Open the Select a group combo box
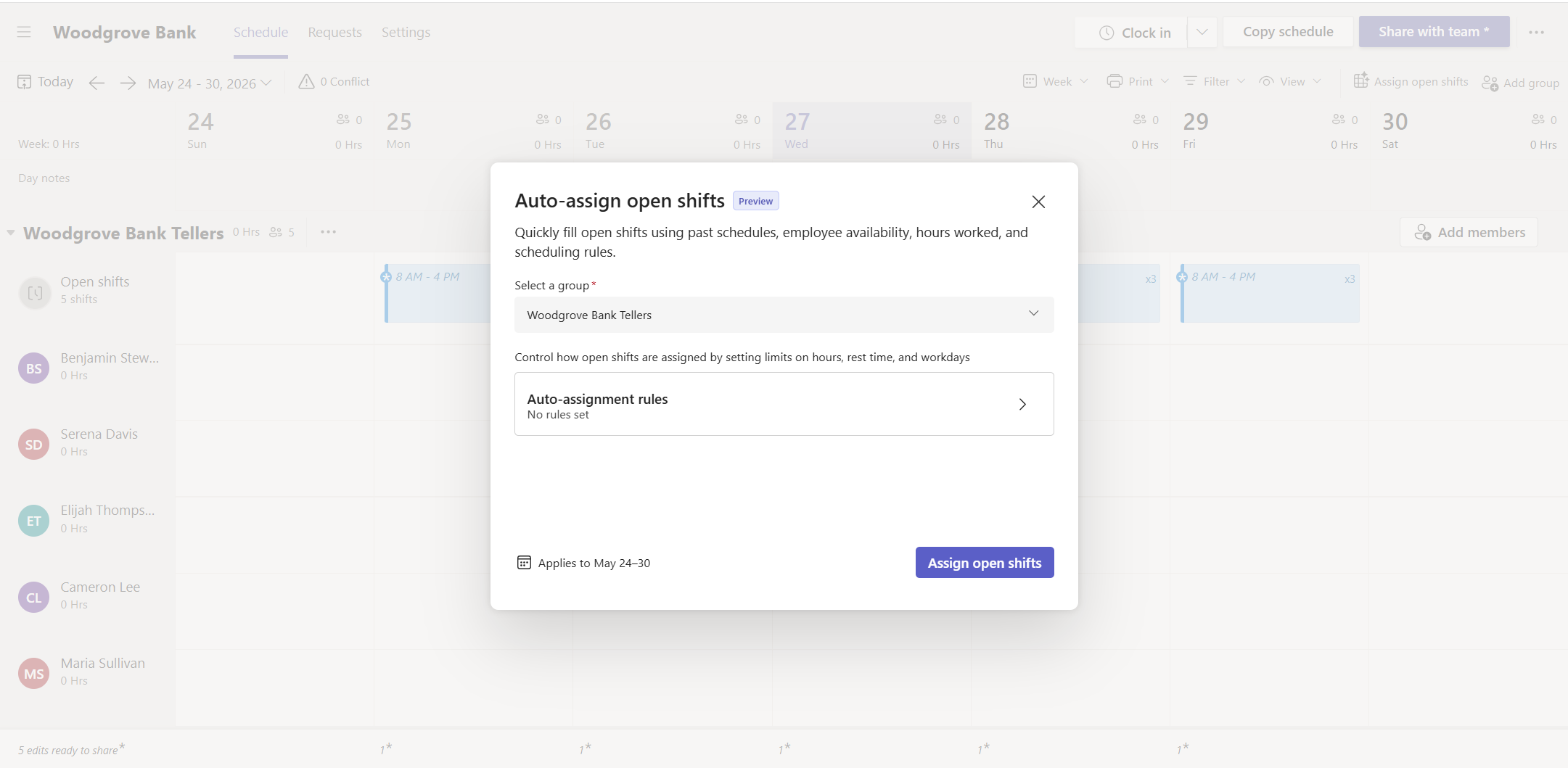The image size is (1568, 768). click(784, 315)
